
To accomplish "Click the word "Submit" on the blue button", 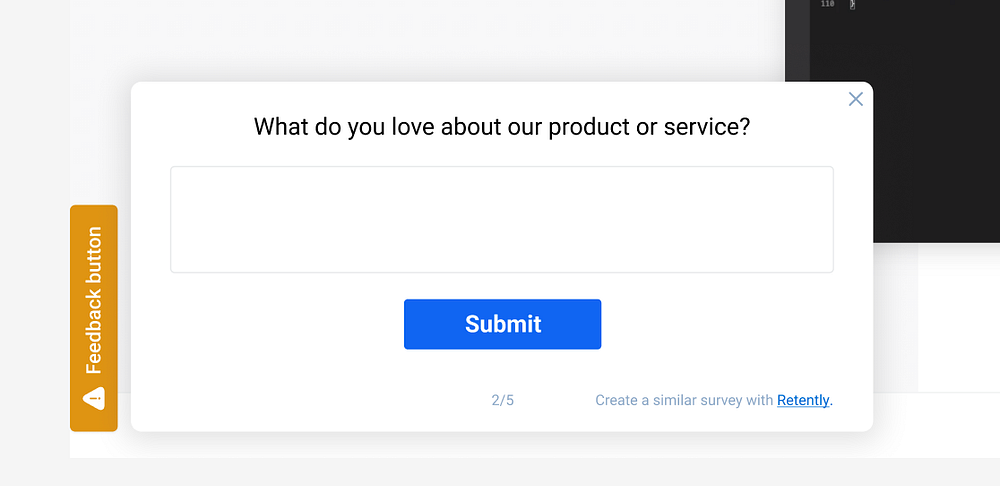I will [503, 324].
